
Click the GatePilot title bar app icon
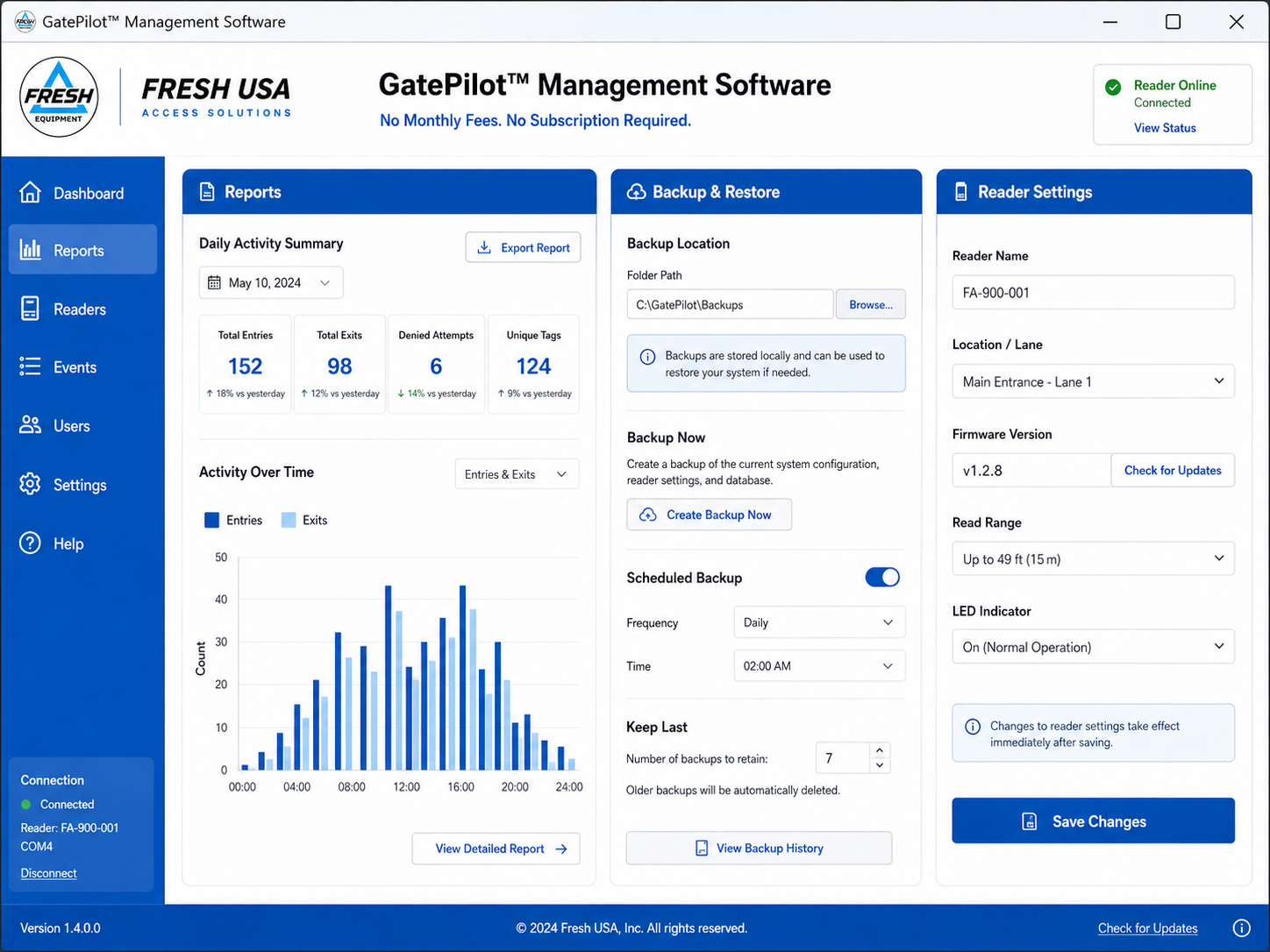25,21
